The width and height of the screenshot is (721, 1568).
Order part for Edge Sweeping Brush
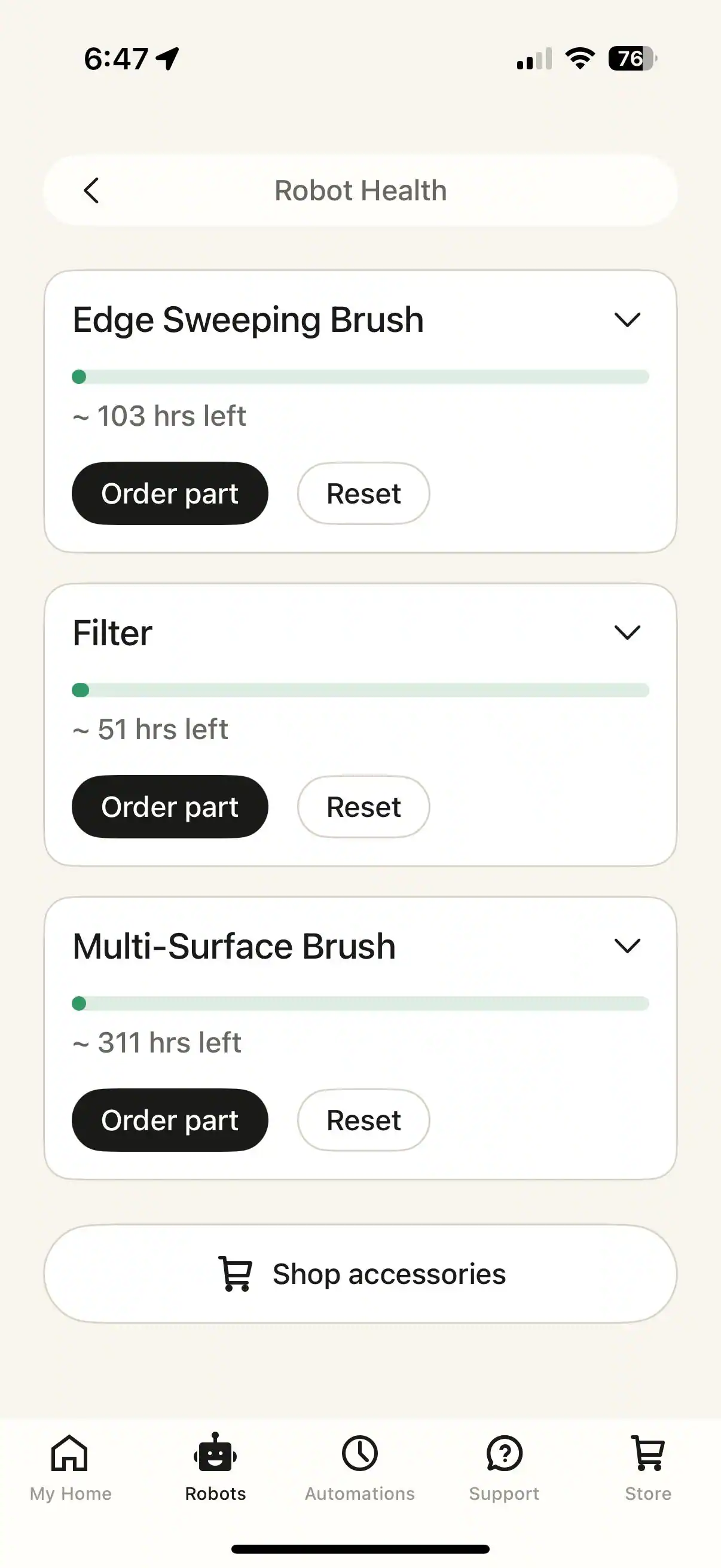click(170, 493)
